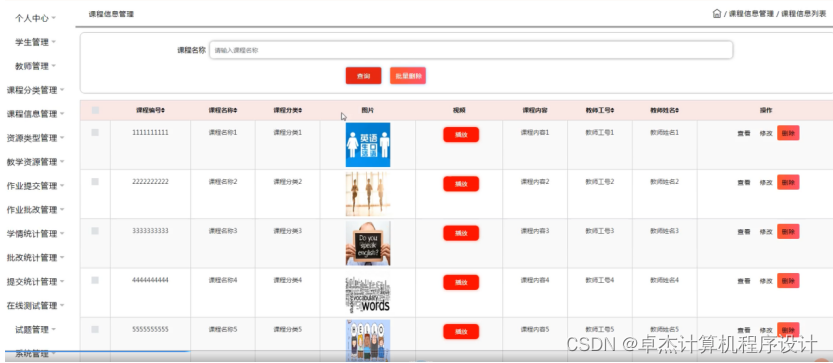Screen dimensions: 833x363
Task: Sort by 教师姓名 column header
Action: point(665,111)
